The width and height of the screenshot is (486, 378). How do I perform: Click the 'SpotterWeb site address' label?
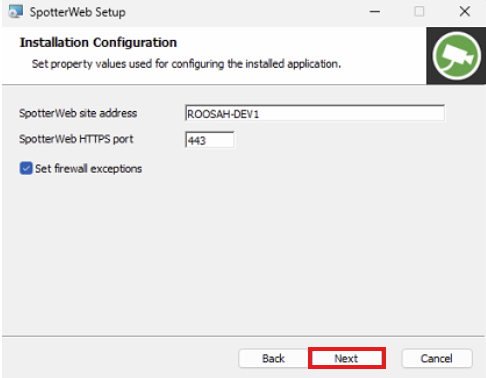78,113
